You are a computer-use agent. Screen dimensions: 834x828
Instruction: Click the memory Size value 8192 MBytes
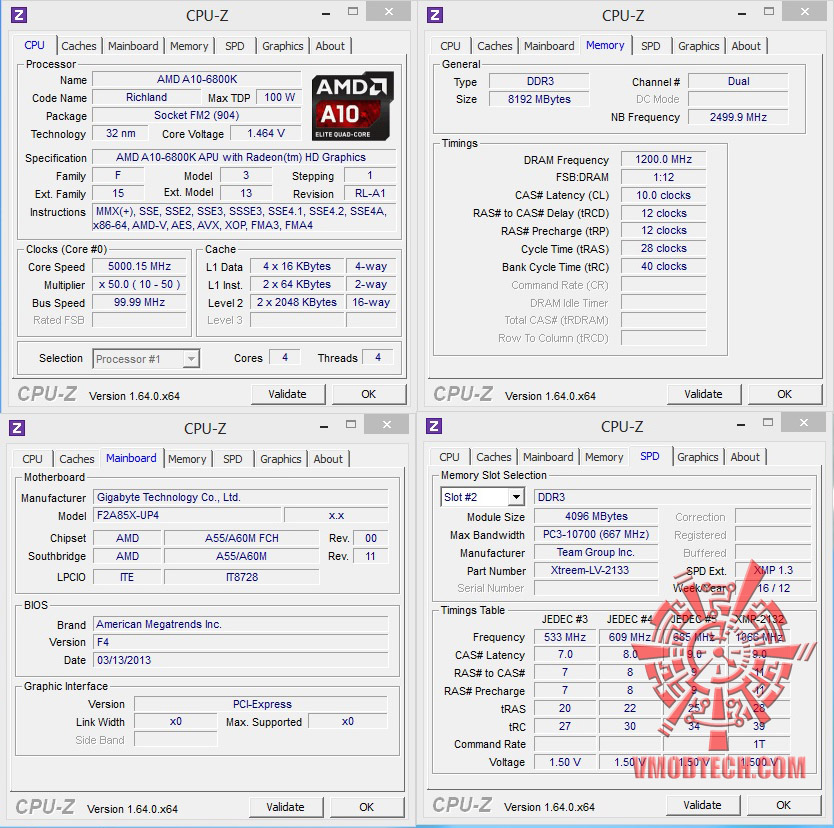click(539, 99)
